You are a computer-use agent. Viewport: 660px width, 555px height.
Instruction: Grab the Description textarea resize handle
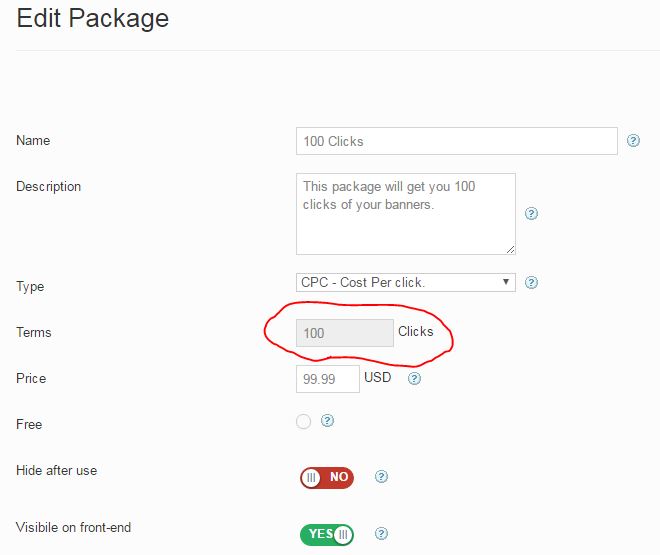click(510, 250)
